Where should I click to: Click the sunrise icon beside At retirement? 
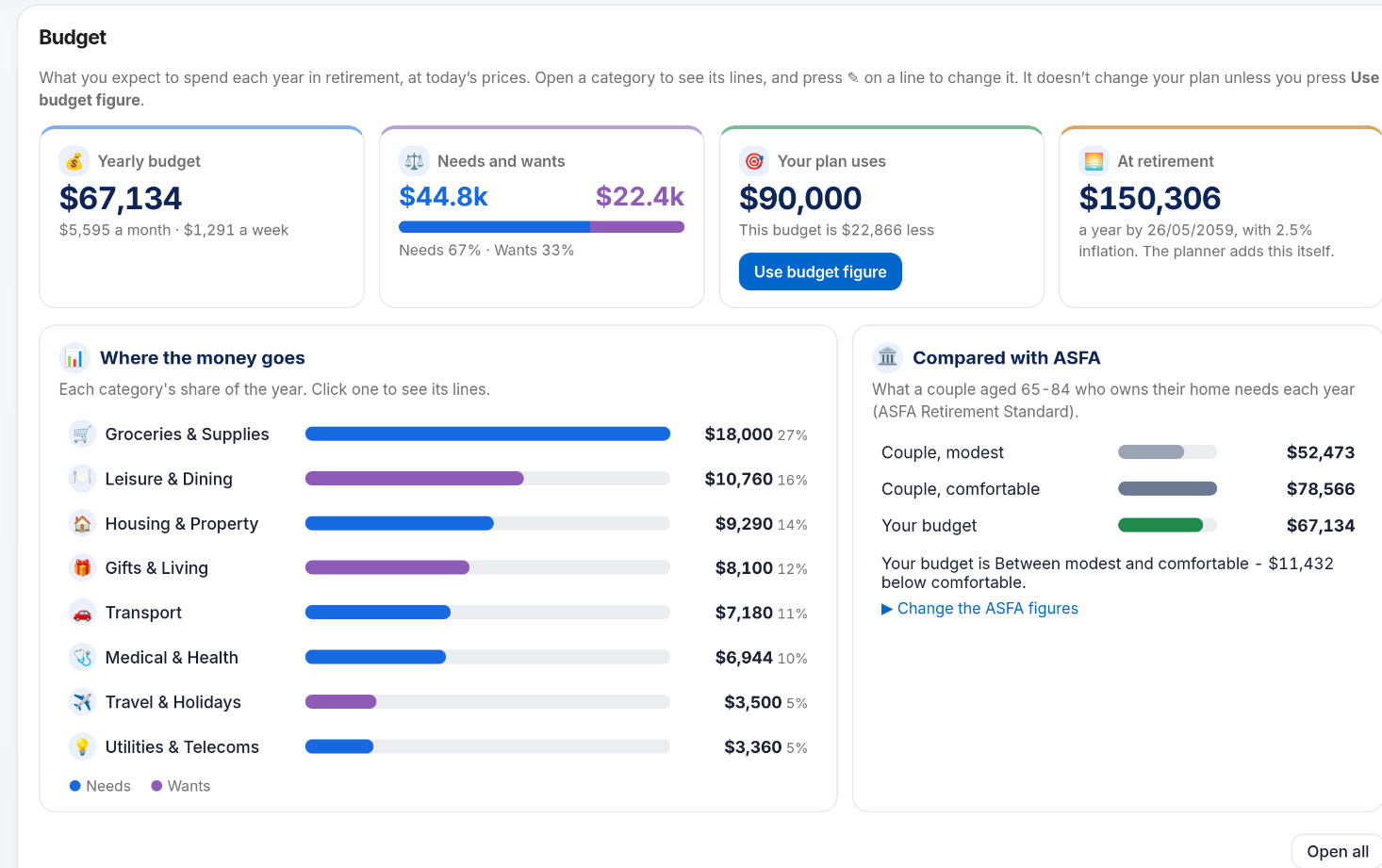1094,161
